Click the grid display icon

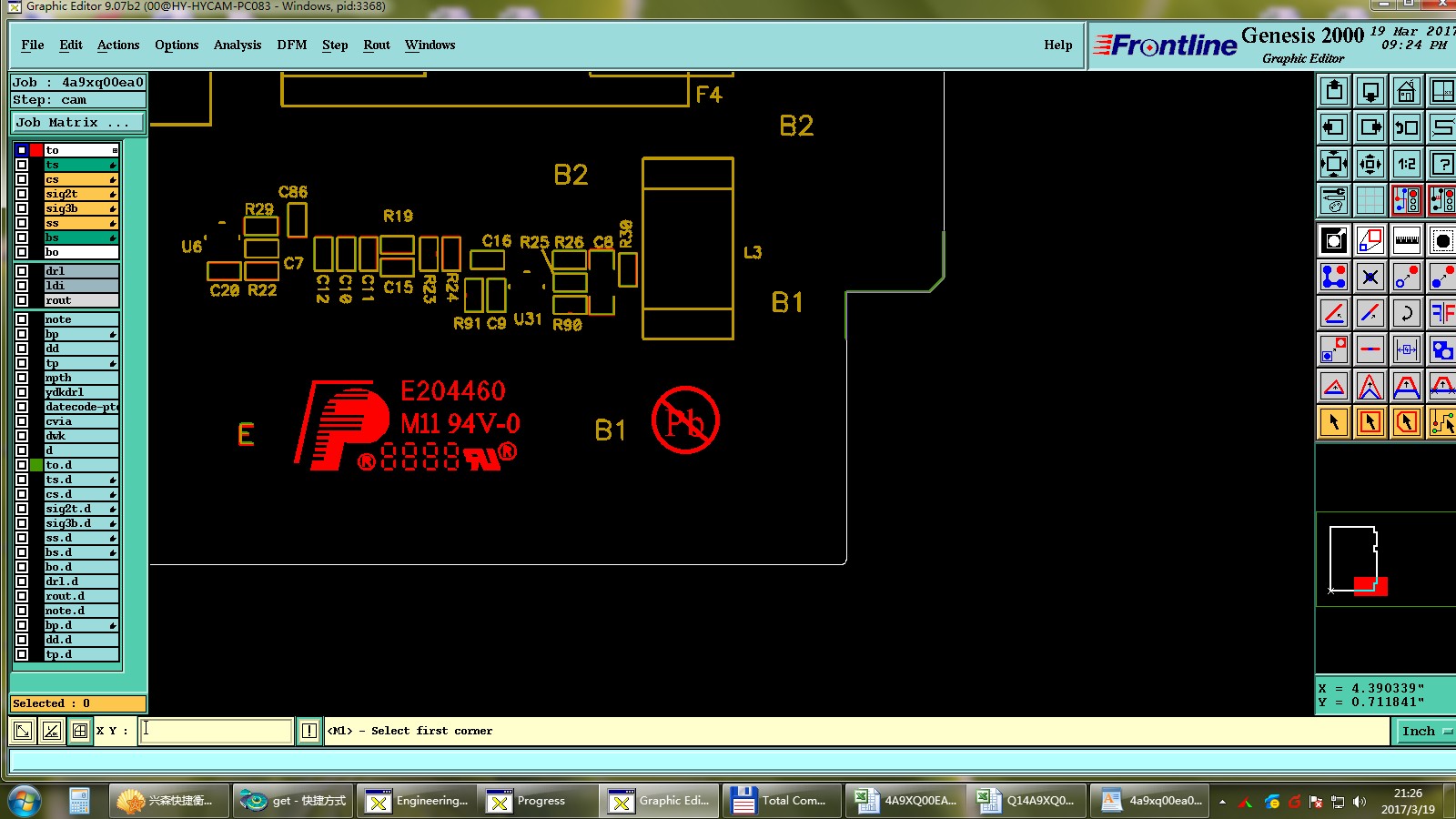point(1370,200)
